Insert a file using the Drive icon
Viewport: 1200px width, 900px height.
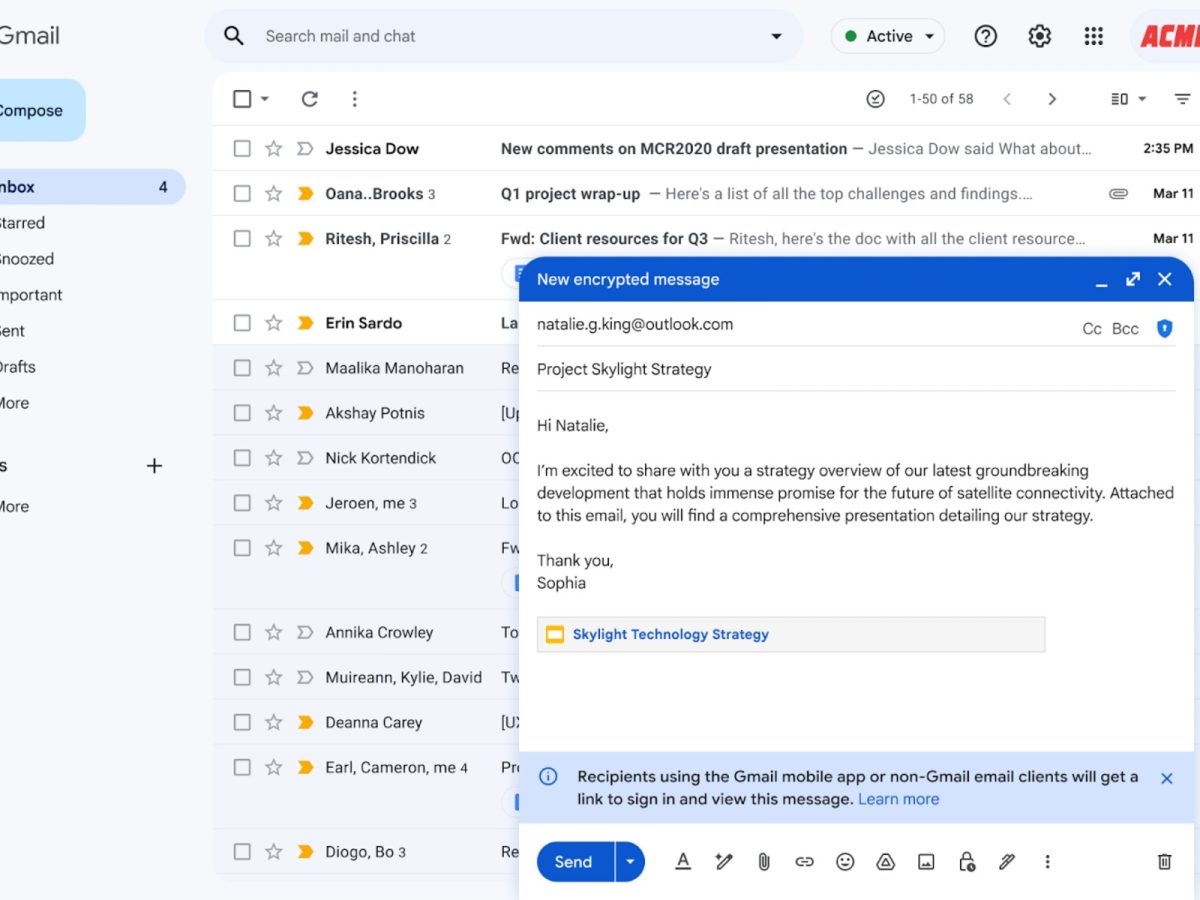pos(885,861)
